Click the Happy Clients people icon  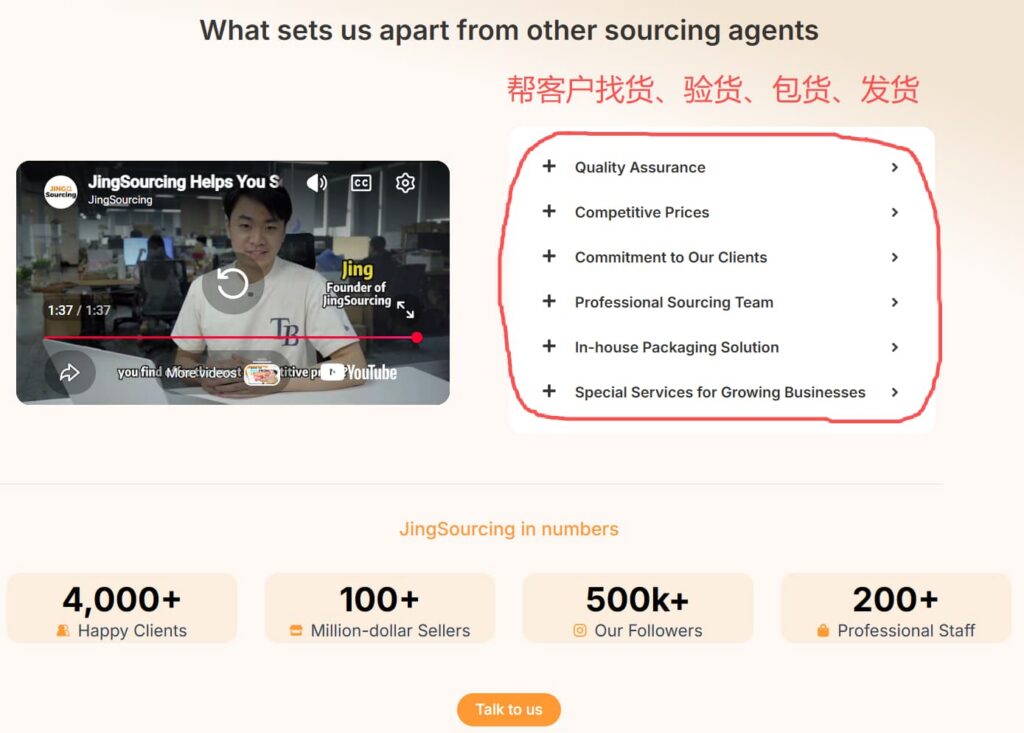(63, 630)
